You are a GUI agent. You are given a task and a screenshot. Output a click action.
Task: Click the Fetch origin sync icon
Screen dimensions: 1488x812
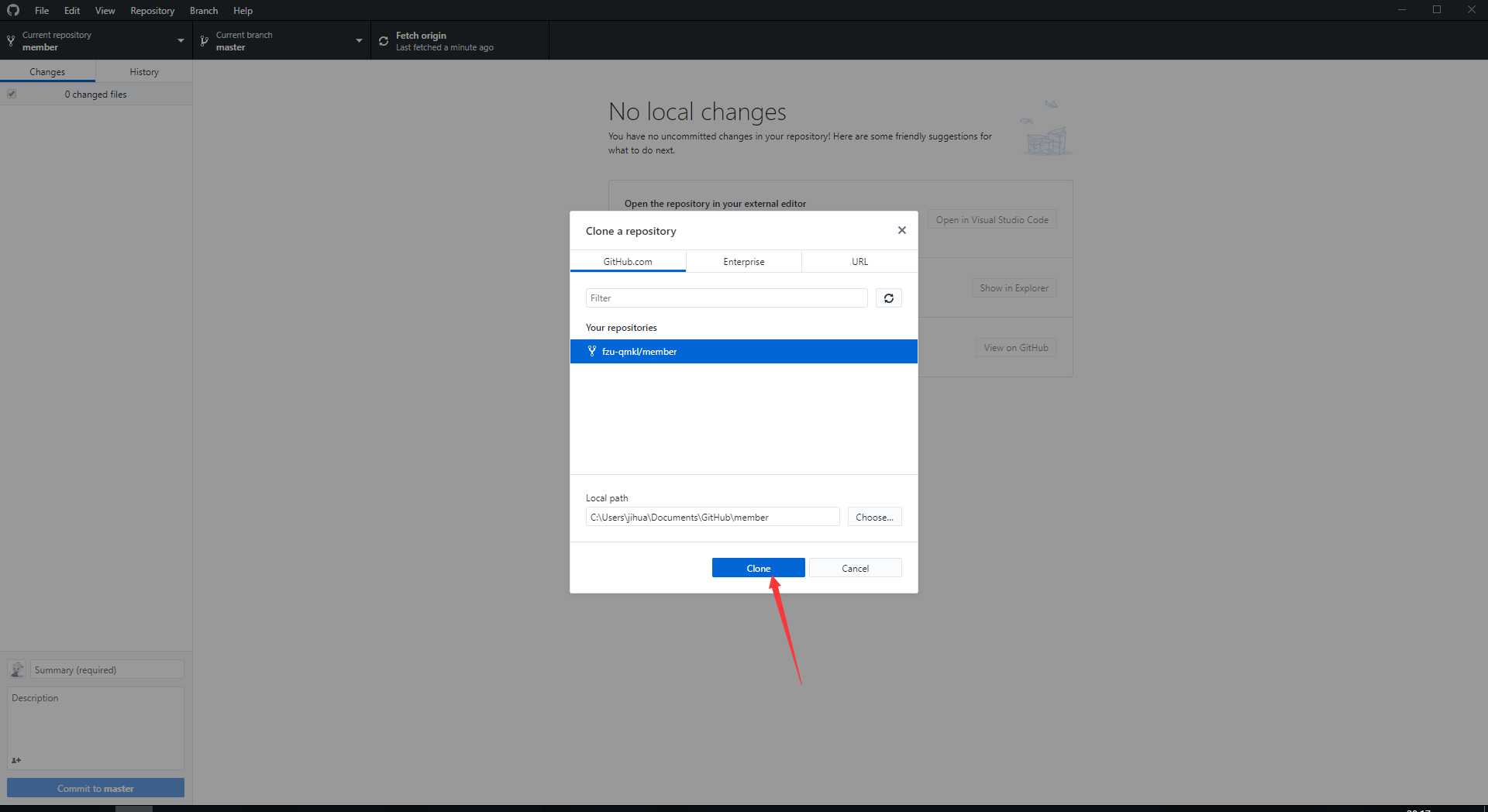384,41
